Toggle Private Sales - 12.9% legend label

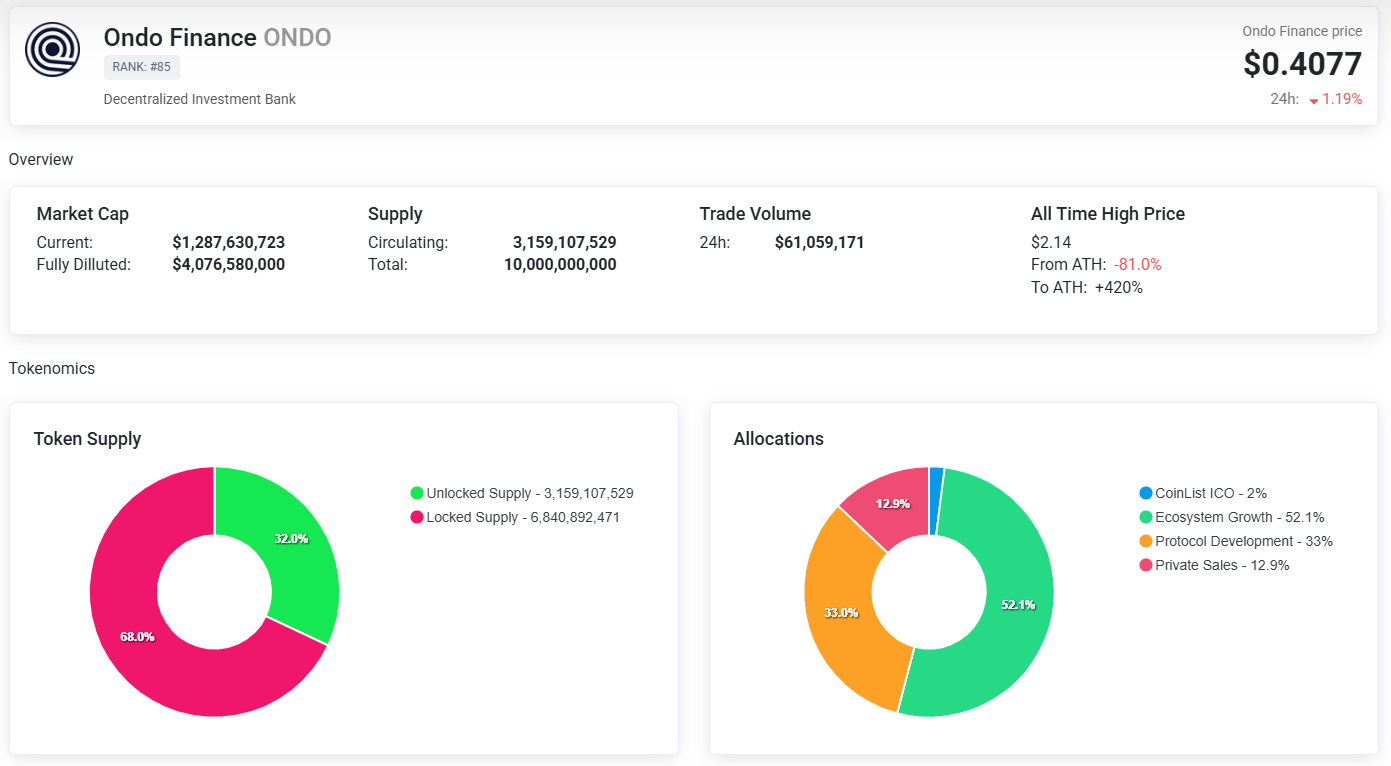(1222, 565)
